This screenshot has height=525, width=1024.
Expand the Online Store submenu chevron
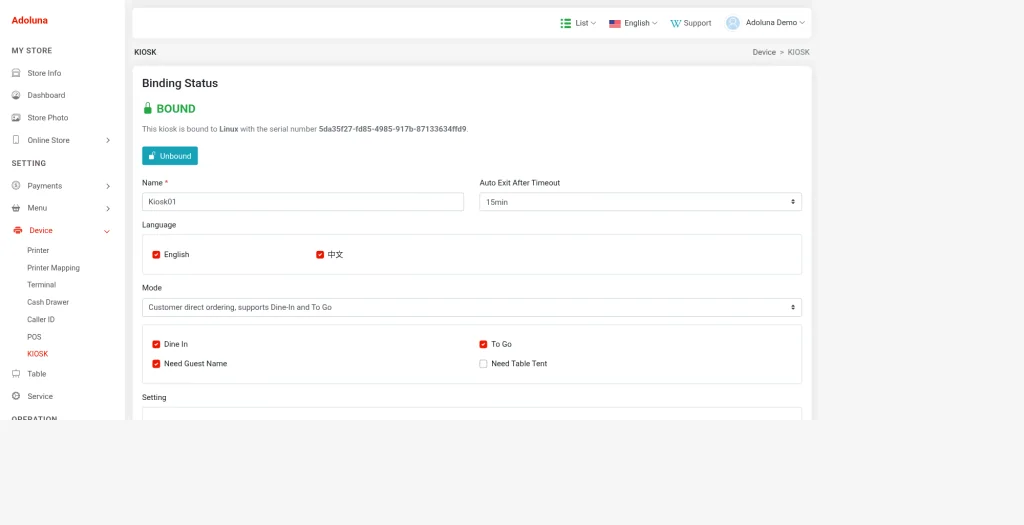tap(108, 140)
